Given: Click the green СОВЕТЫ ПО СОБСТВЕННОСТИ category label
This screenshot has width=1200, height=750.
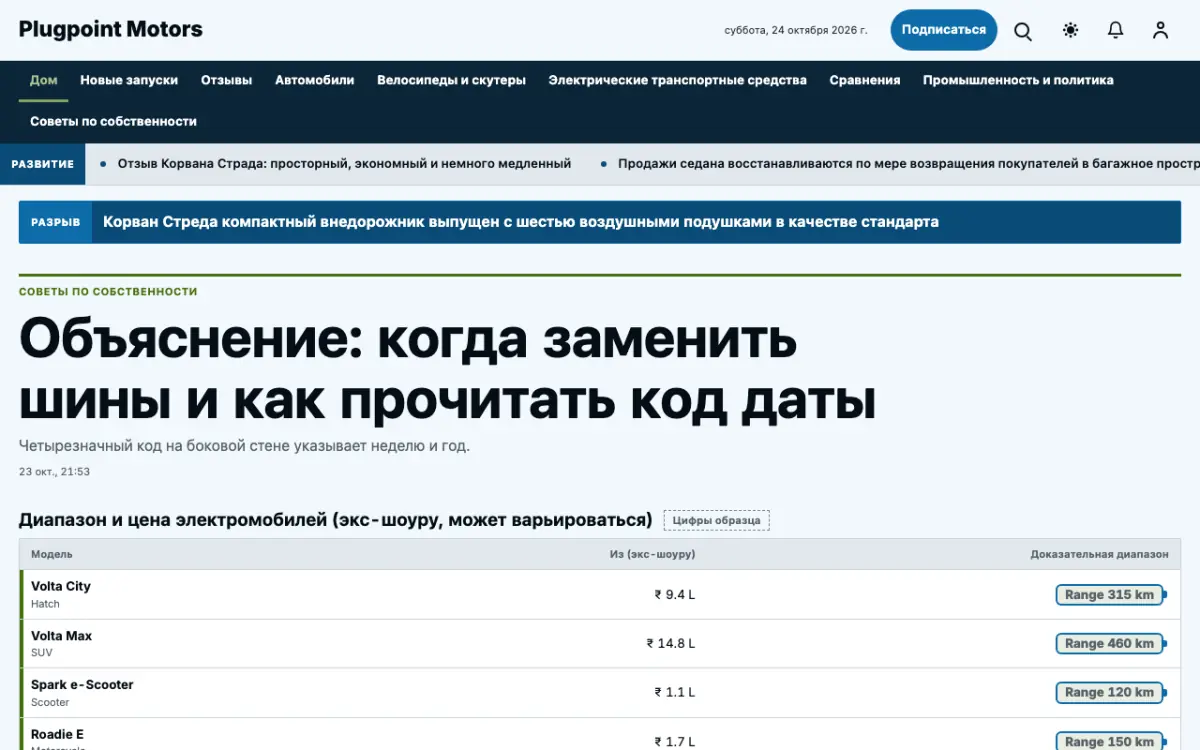Looking at the screenshot, I should pos(108,292).
